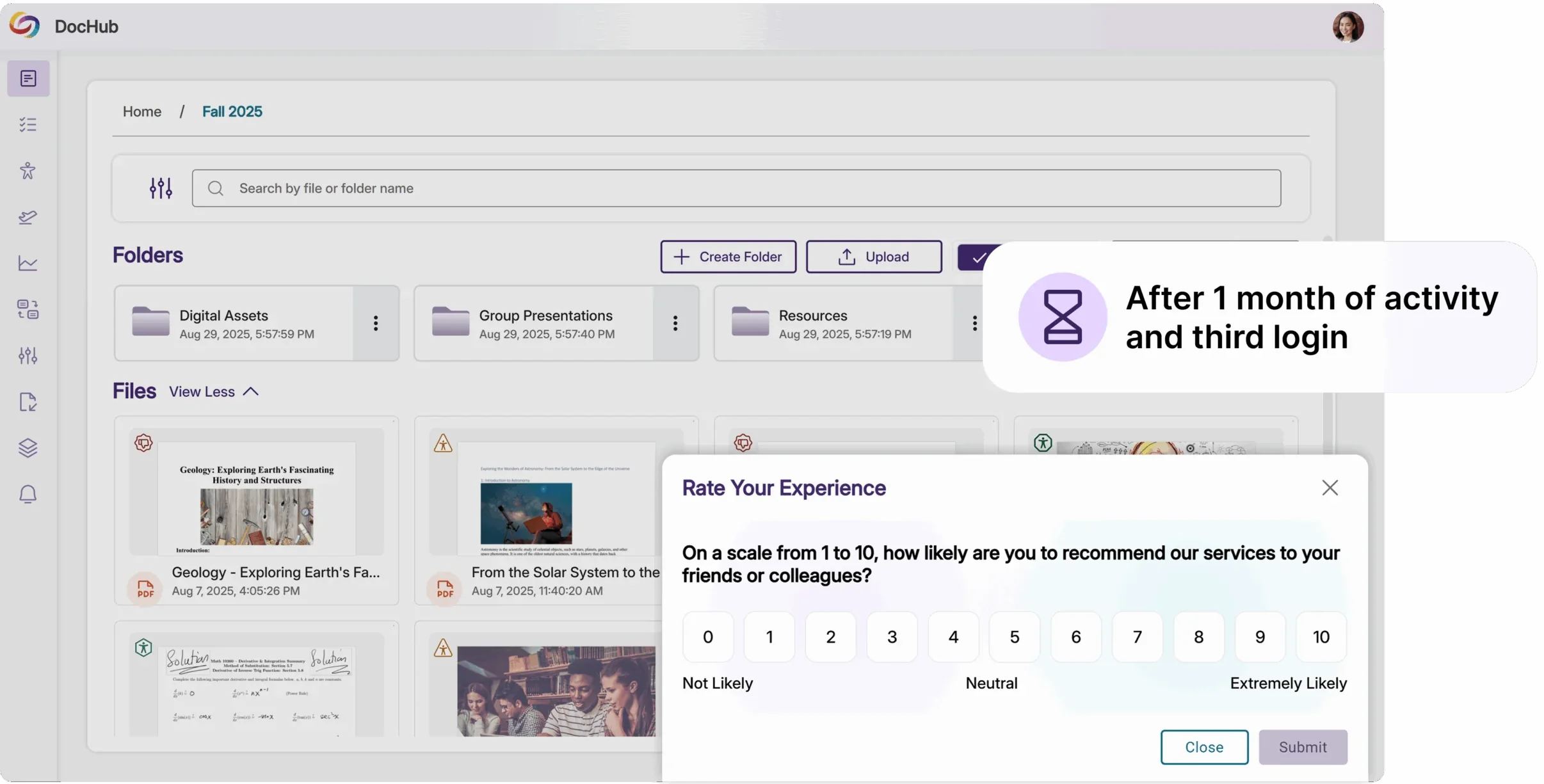
Task: Select rating 0 on the scale
Action: pyautogui.click(x=707, y=637)
